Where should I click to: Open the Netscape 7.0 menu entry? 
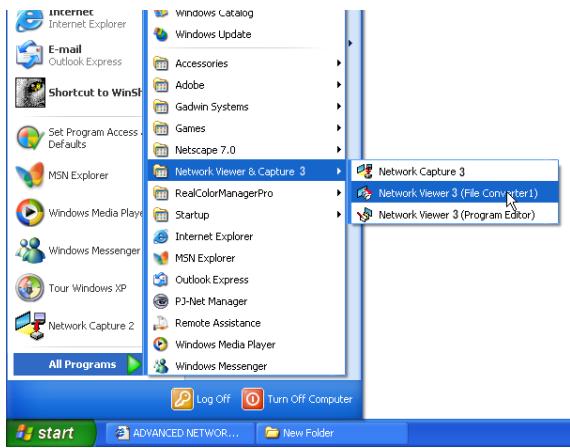tap(246, 150)
